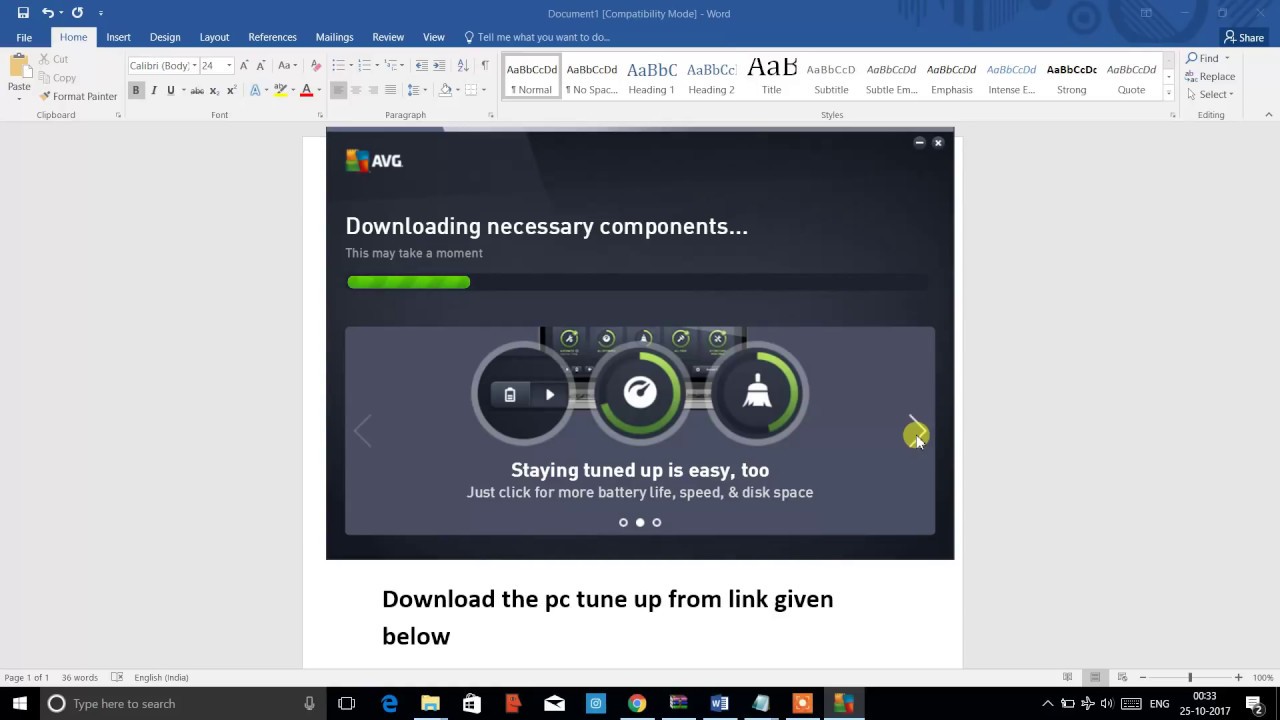Viewport: 1280px width, 720px height.
Task: Toggle Show/Hide paragraph marks
Action: [485, 65]
